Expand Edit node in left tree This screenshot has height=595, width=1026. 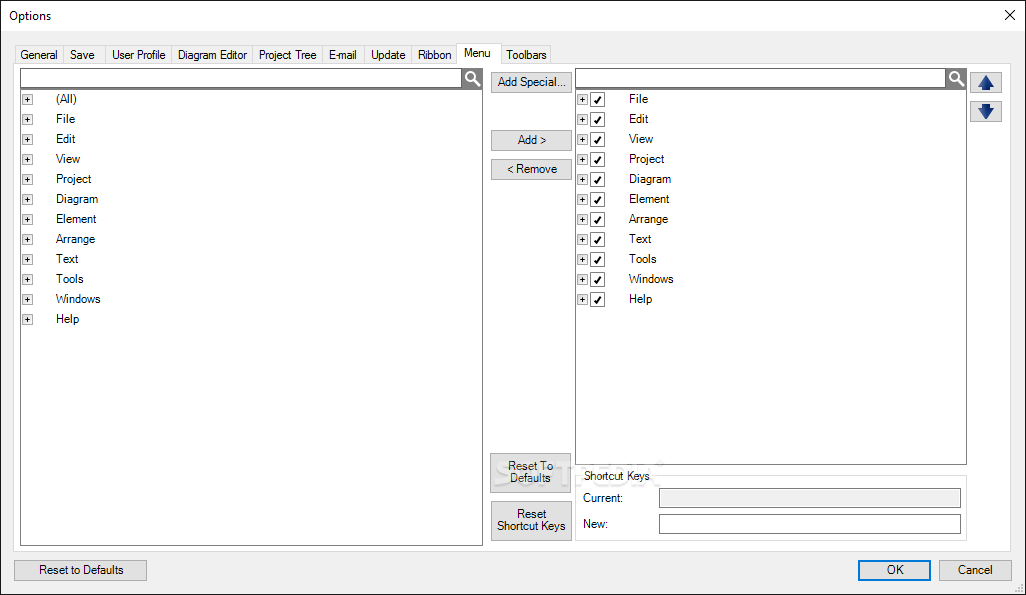click(27, 139)
